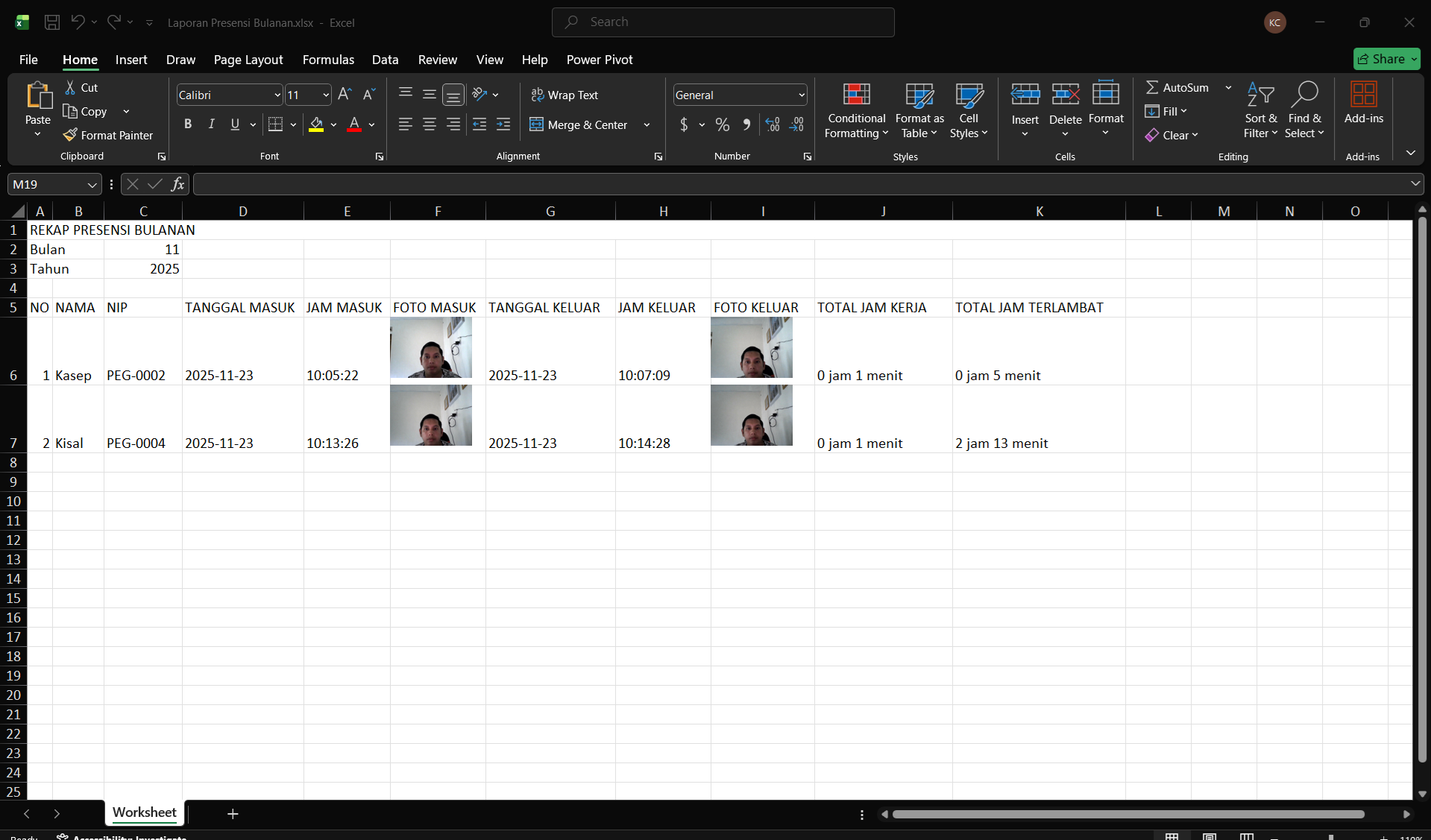Select the Worksheet sheet tab
The width and height of the screenshot is (1431, 840).
click(x=144, y=812)
